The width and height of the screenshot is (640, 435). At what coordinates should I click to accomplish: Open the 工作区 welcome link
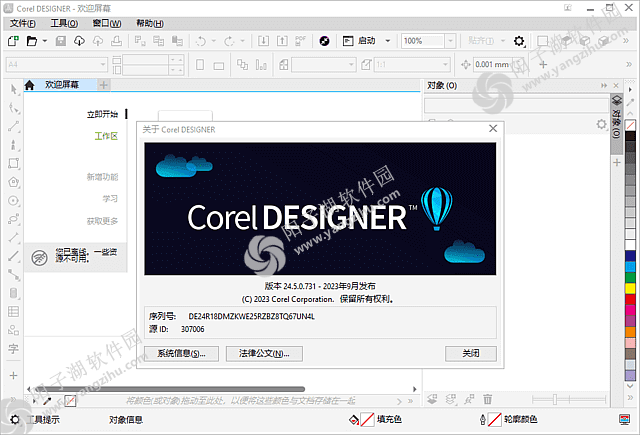(x=106, y=136)
